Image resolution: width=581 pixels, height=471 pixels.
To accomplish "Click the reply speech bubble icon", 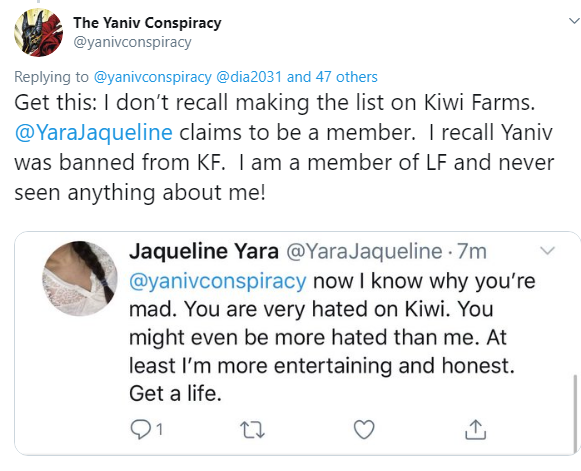I will (141, 429).
